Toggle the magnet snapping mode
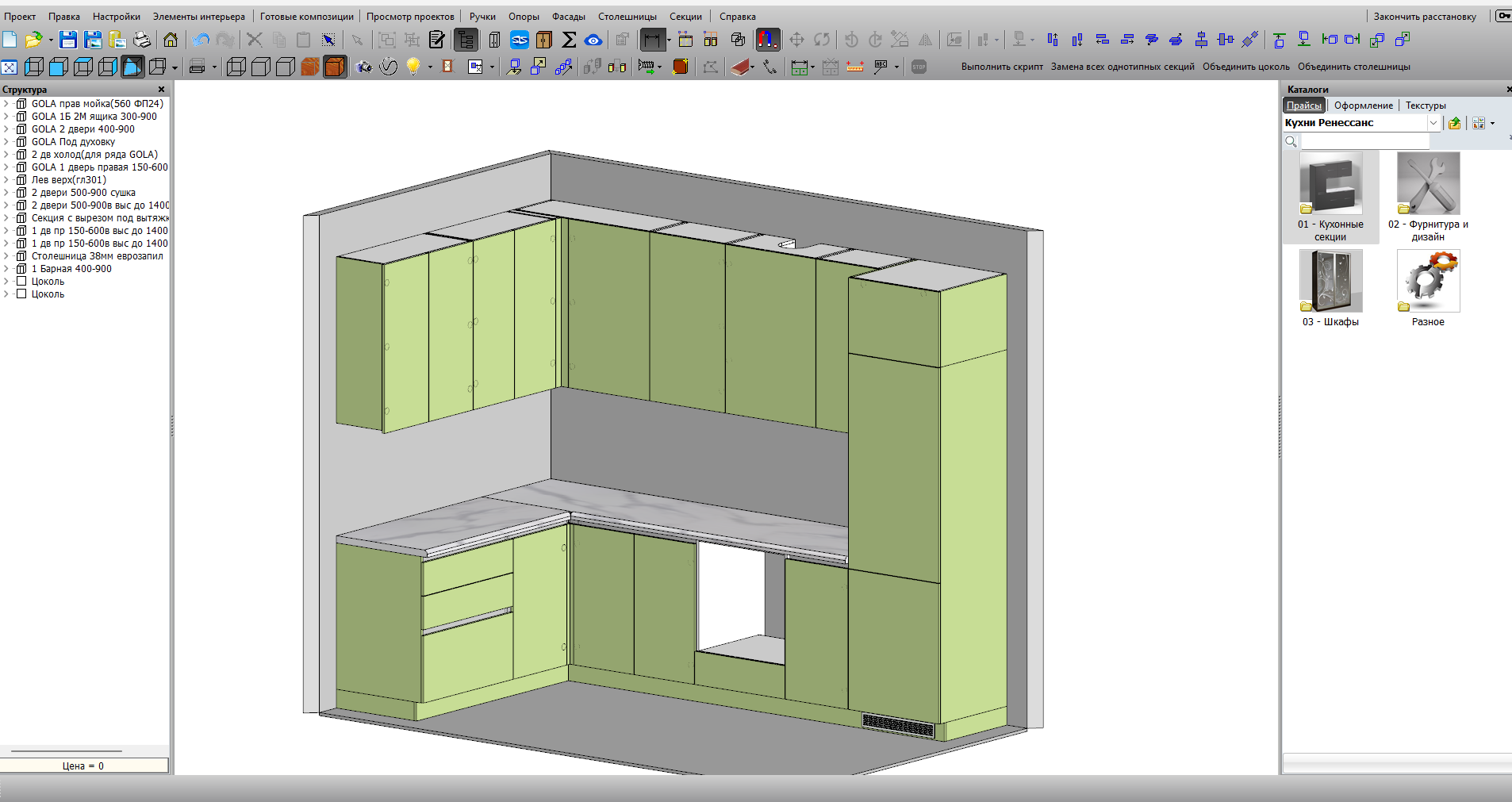 point(767,40)
